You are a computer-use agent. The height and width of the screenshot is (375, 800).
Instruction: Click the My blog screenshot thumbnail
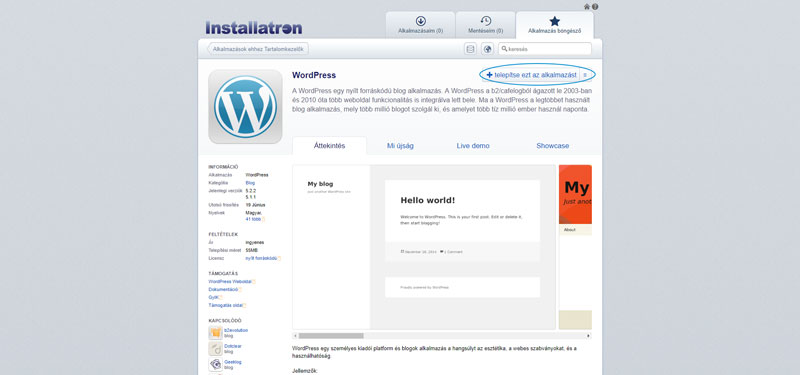click(424, 247)
